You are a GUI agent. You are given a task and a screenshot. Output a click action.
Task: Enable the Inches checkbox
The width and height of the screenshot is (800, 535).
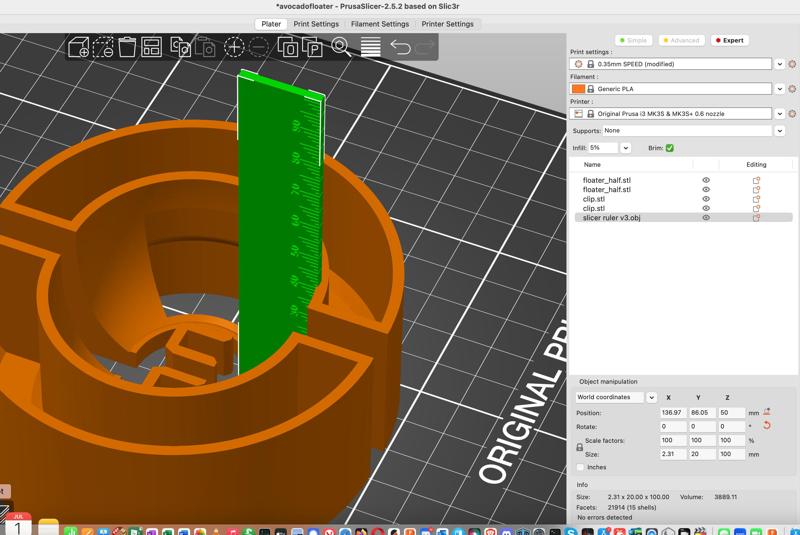pyautogui.click(x=580, y=467)
